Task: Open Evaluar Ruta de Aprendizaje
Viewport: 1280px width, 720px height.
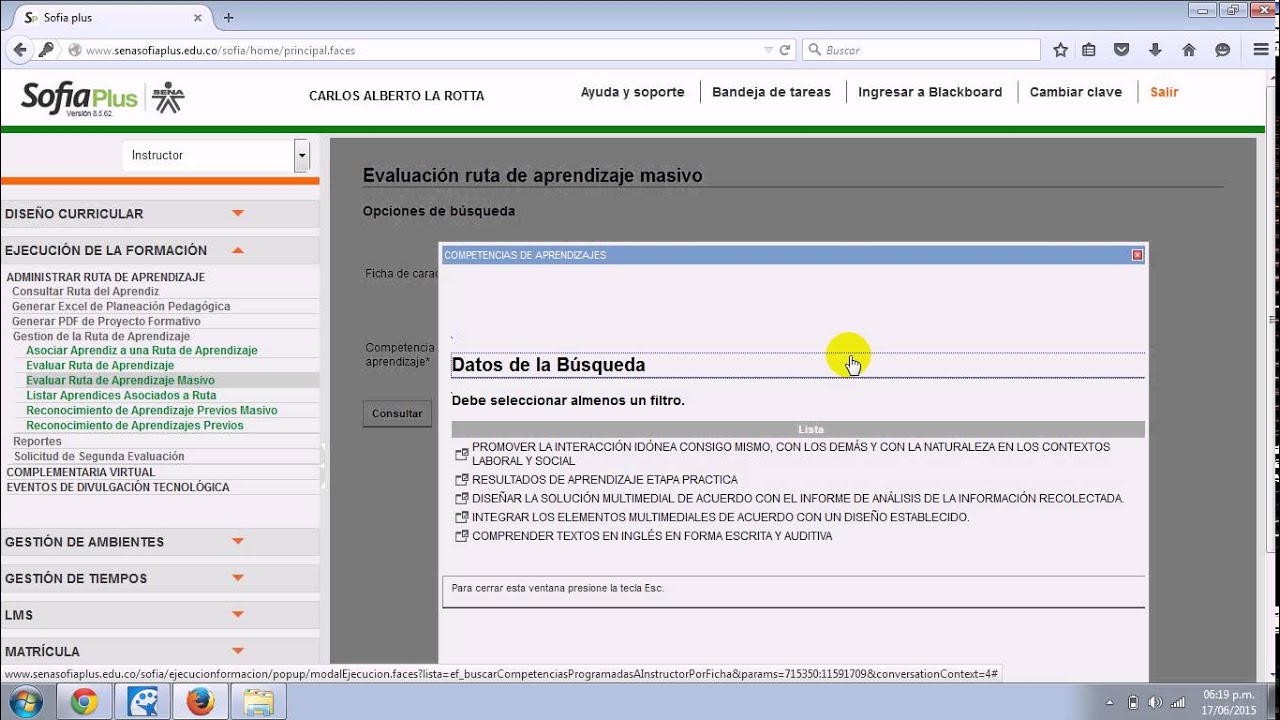Action: coord(100,365)
